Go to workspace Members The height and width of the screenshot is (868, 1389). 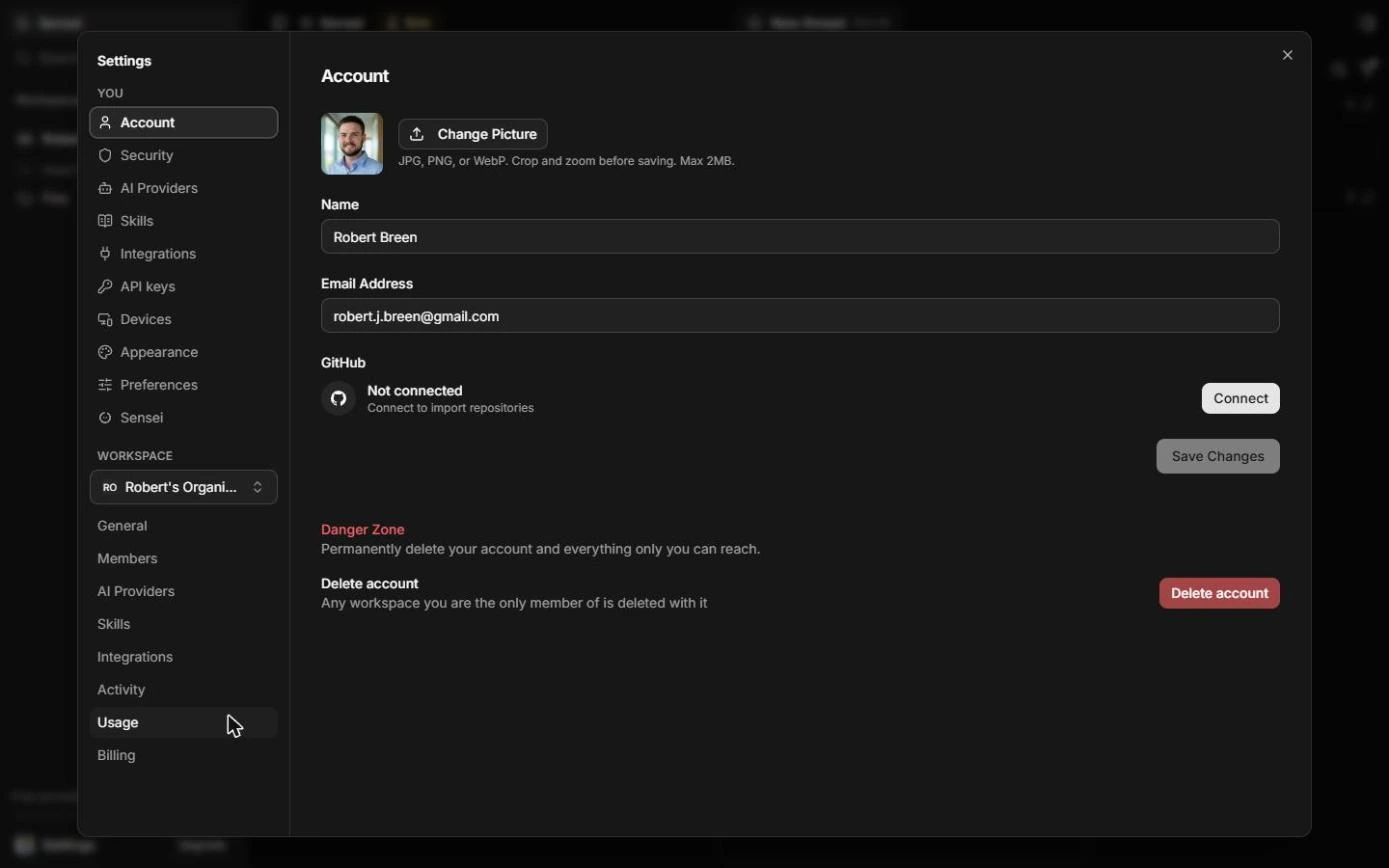click(x=183, y=559)
